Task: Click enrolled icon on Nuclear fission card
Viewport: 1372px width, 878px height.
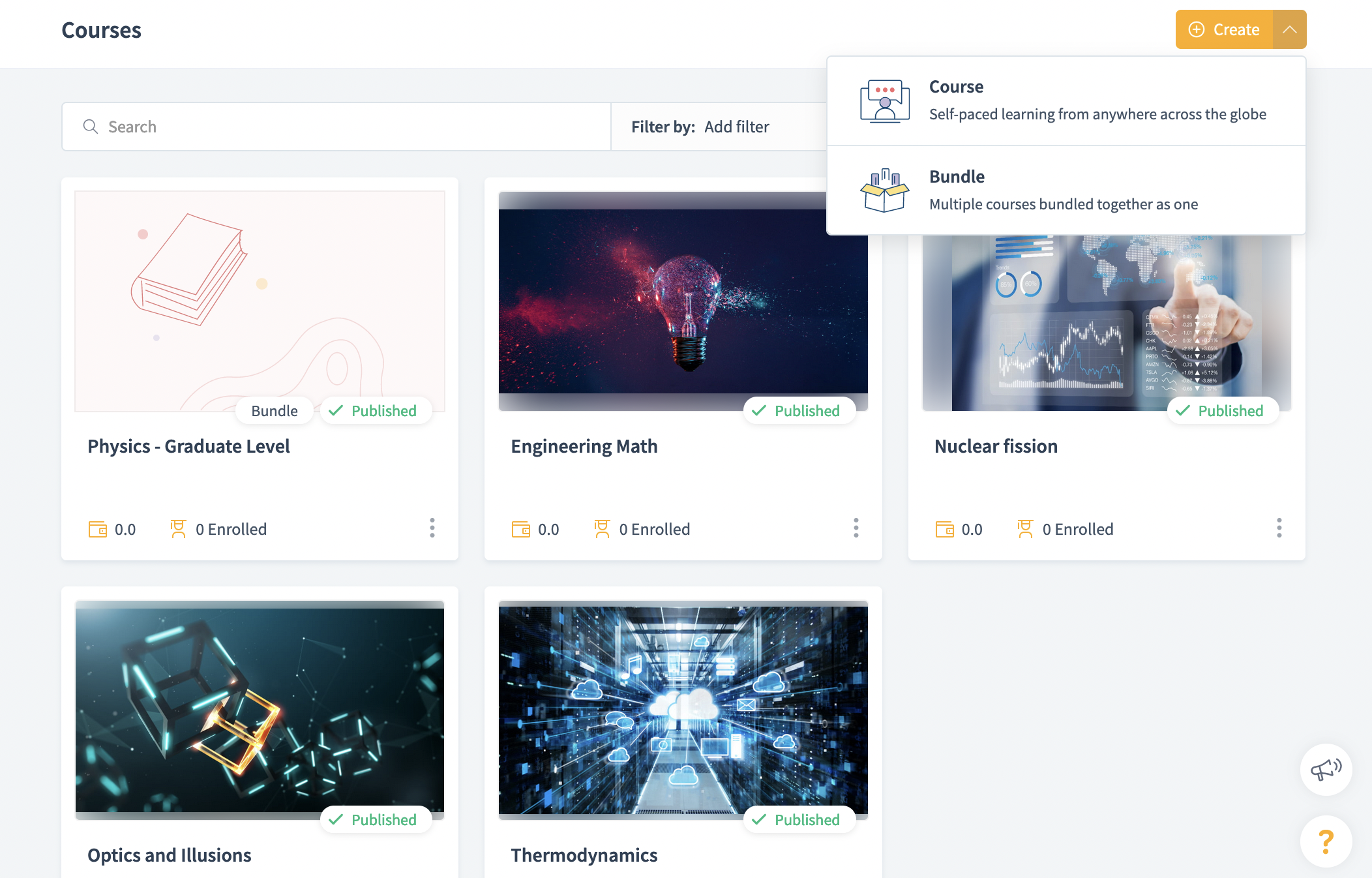Action: (x=1025, y=529)
